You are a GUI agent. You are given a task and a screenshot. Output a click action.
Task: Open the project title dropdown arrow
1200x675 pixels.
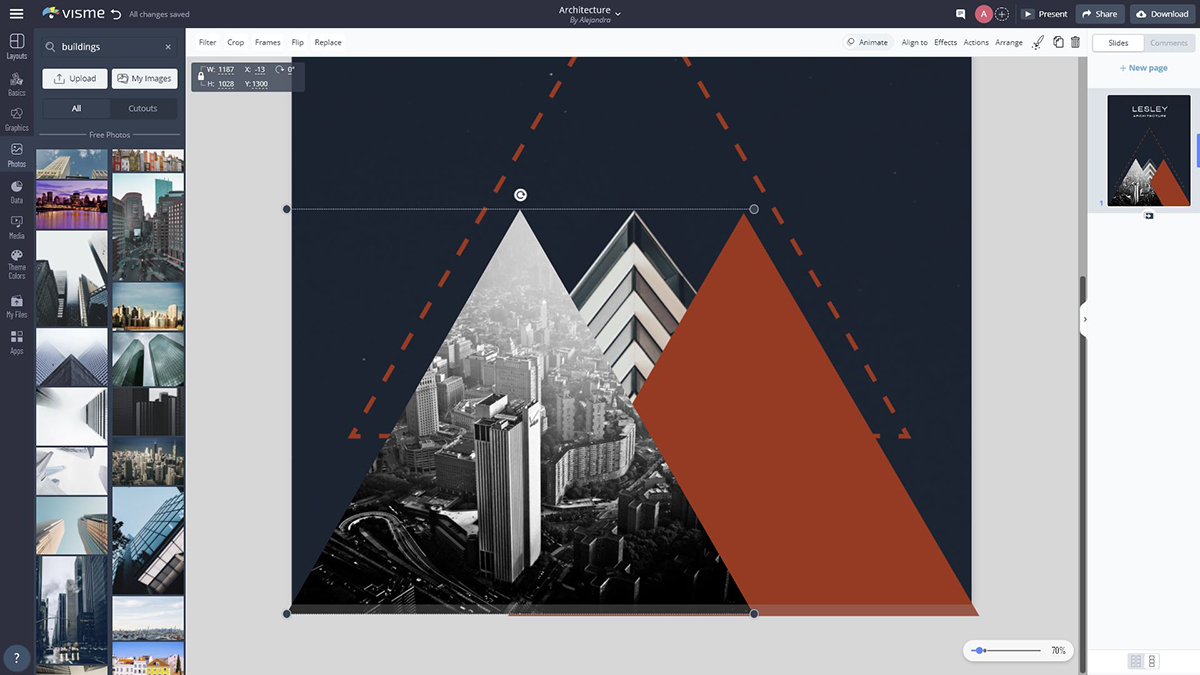click(618, 14)
